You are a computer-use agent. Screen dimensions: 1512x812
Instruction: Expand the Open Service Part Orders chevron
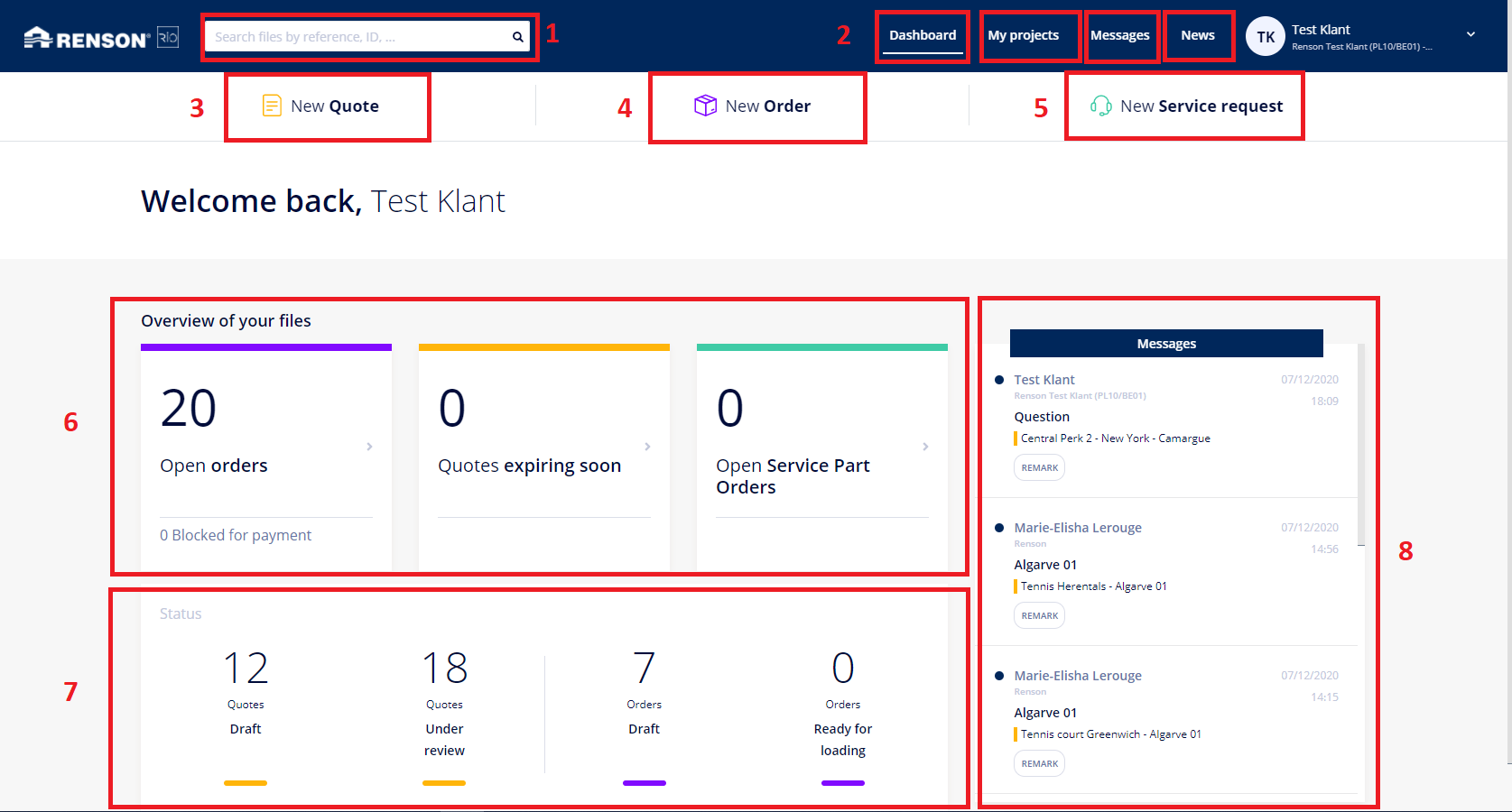coord(925,447)
